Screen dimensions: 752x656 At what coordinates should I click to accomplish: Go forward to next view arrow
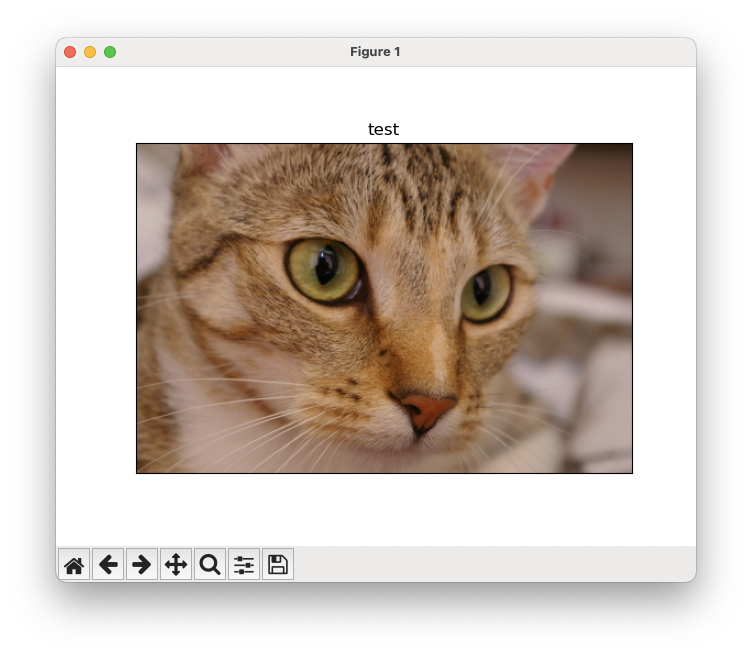142,564
